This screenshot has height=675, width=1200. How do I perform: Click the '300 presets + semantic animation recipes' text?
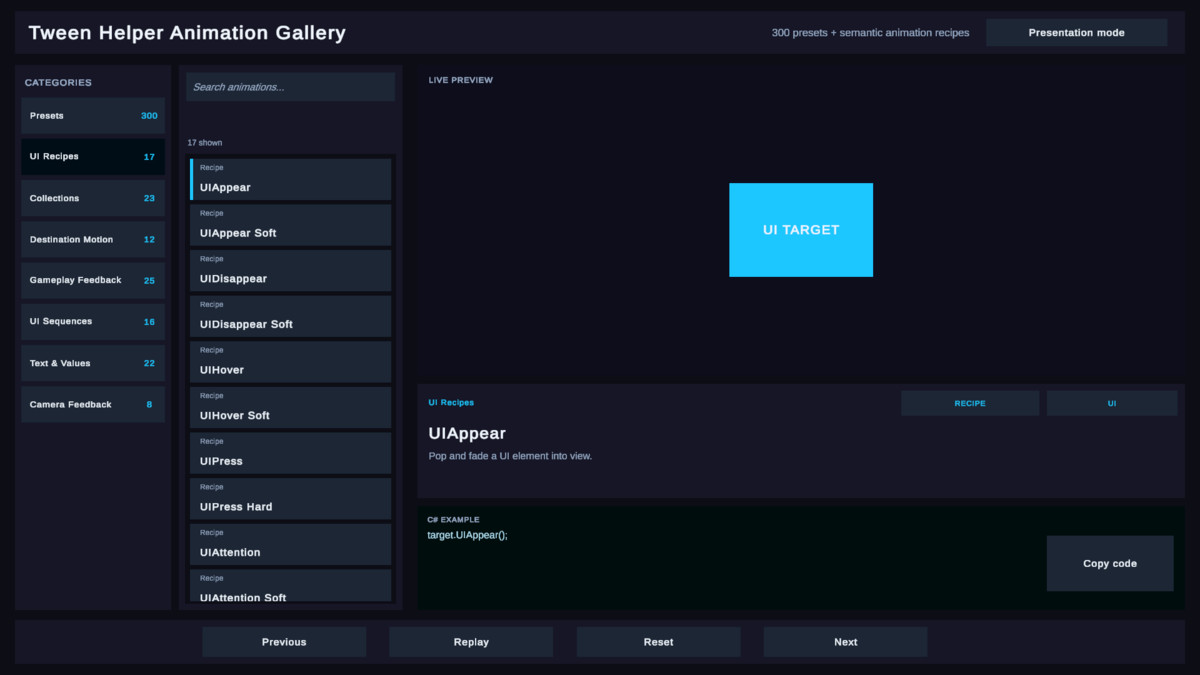click(x=870, y=33)
